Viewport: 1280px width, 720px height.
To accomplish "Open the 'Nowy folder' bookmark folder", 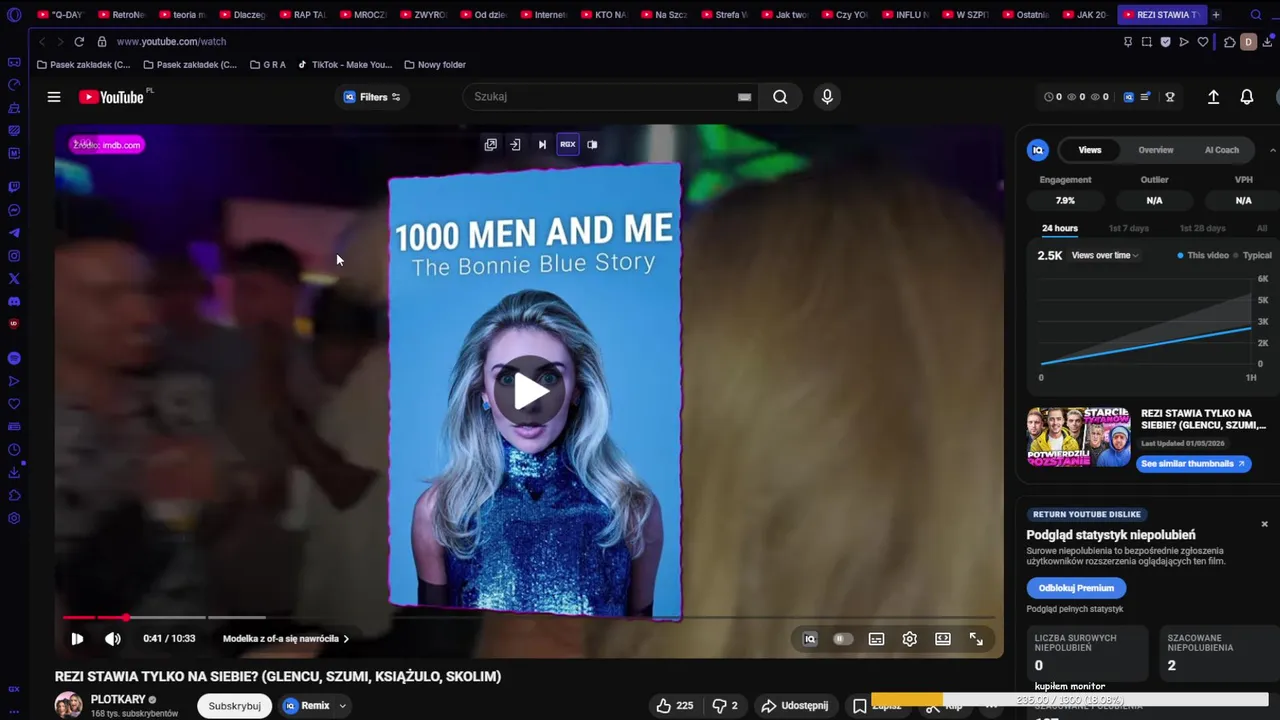I will (435, 65).
